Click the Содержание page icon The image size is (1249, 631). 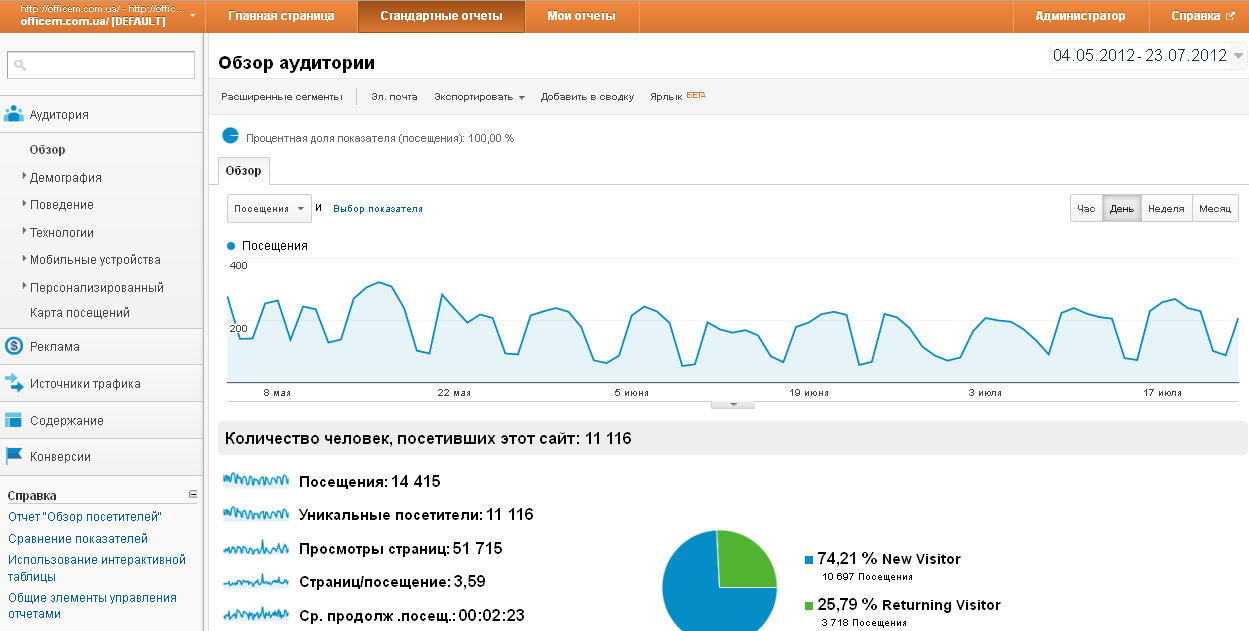point(14,420)
